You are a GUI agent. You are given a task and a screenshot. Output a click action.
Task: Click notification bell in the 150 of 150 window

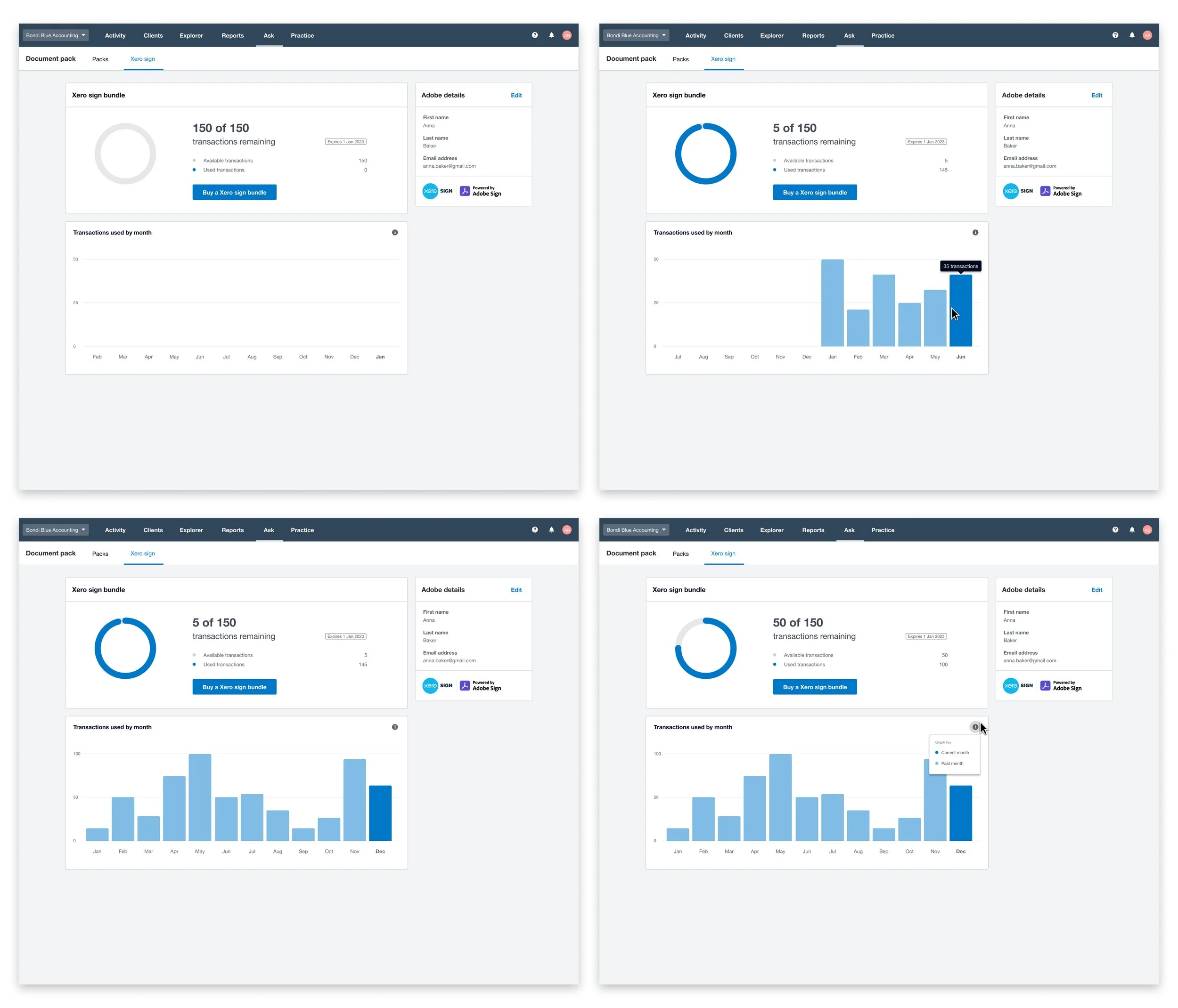click(551, 35)
